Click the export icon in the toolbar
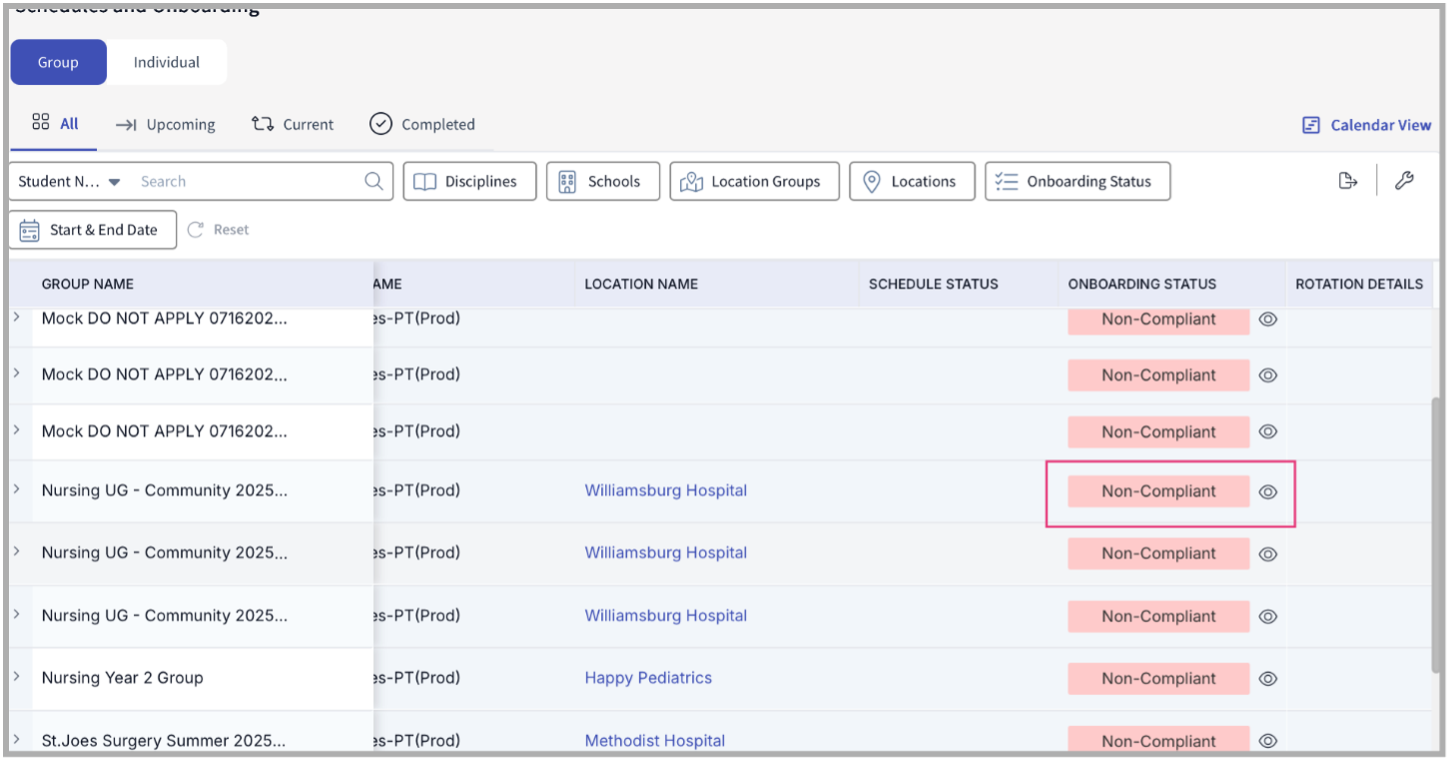This screenshot has width=1451, height=760. 1348,181
